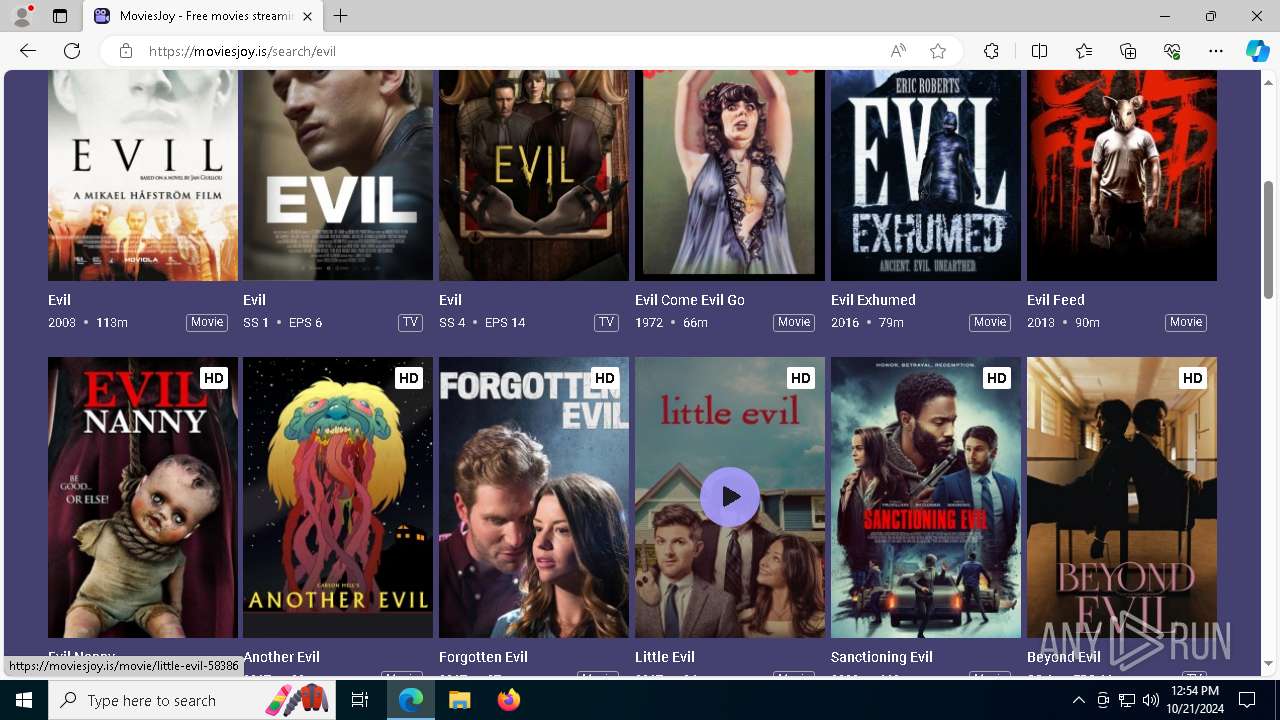
Task: Open Read aloud icon in address bar
Action: click(898, 51)
